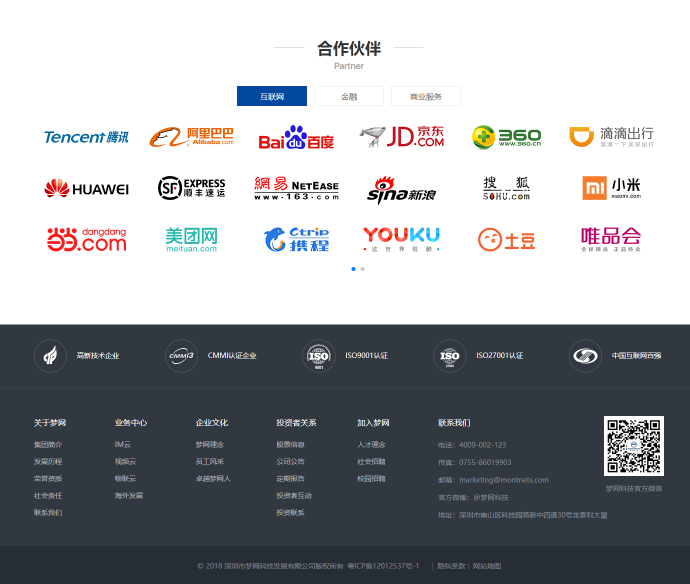Open the 商业服务 partner tab
The height and width of the screenshot is (584, 690).
point(425,97)
